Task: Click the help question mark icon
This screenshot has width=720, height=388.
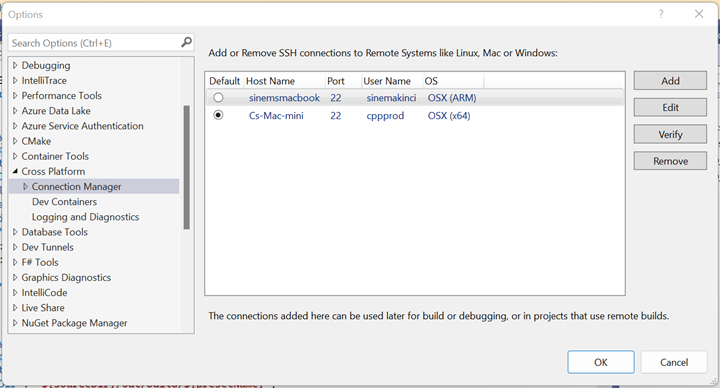Action: point(661,14)
